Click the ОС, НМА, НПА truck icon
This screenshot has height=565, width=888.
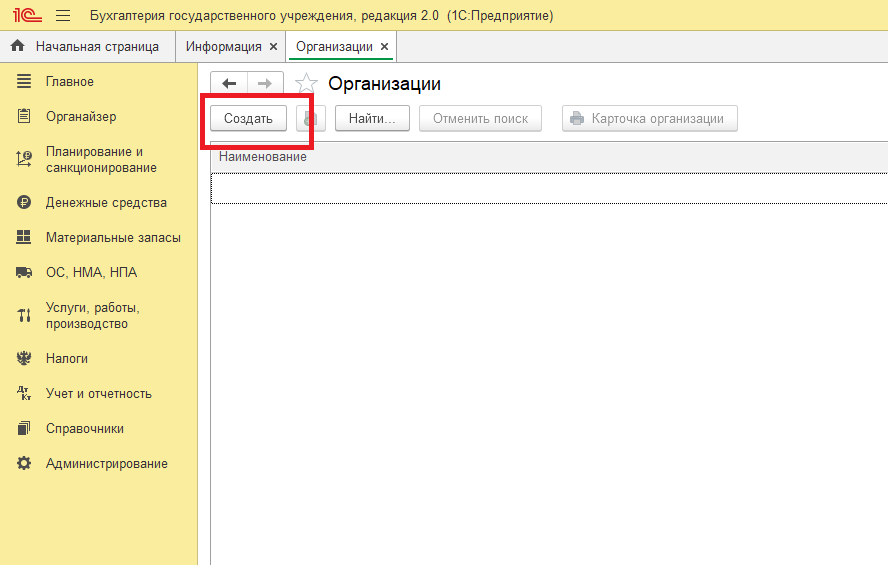point(24,272)
